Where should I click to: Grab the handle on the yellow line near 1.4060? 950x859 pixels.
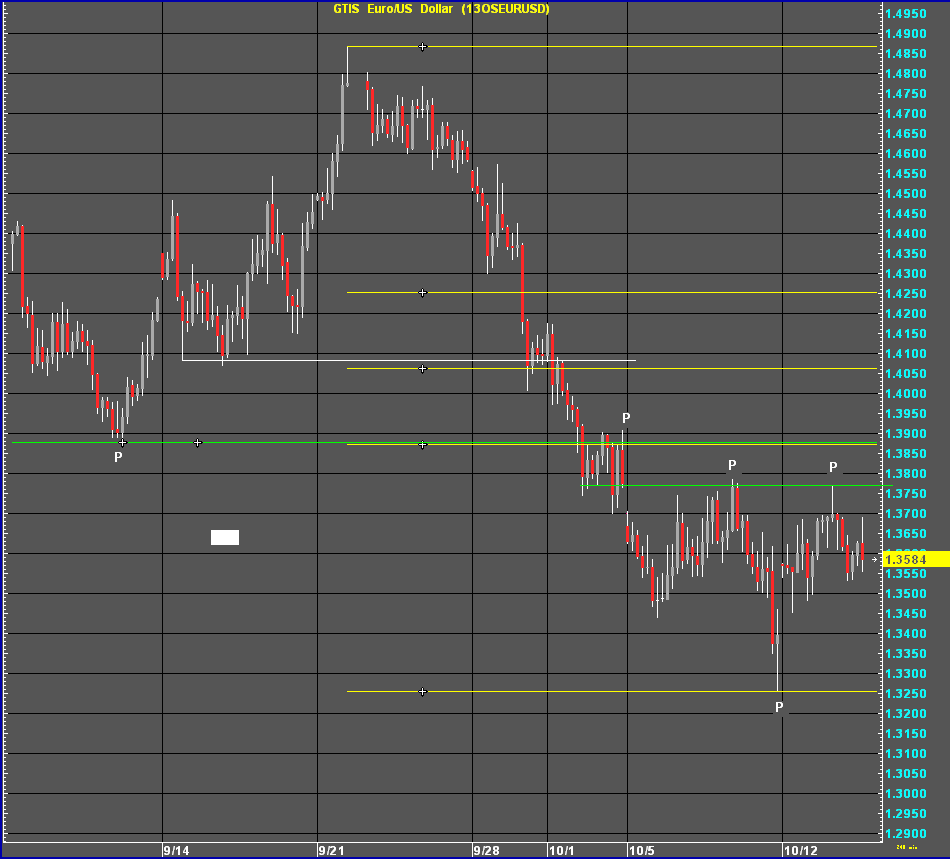pyautogui.click(x=423, y=369)
